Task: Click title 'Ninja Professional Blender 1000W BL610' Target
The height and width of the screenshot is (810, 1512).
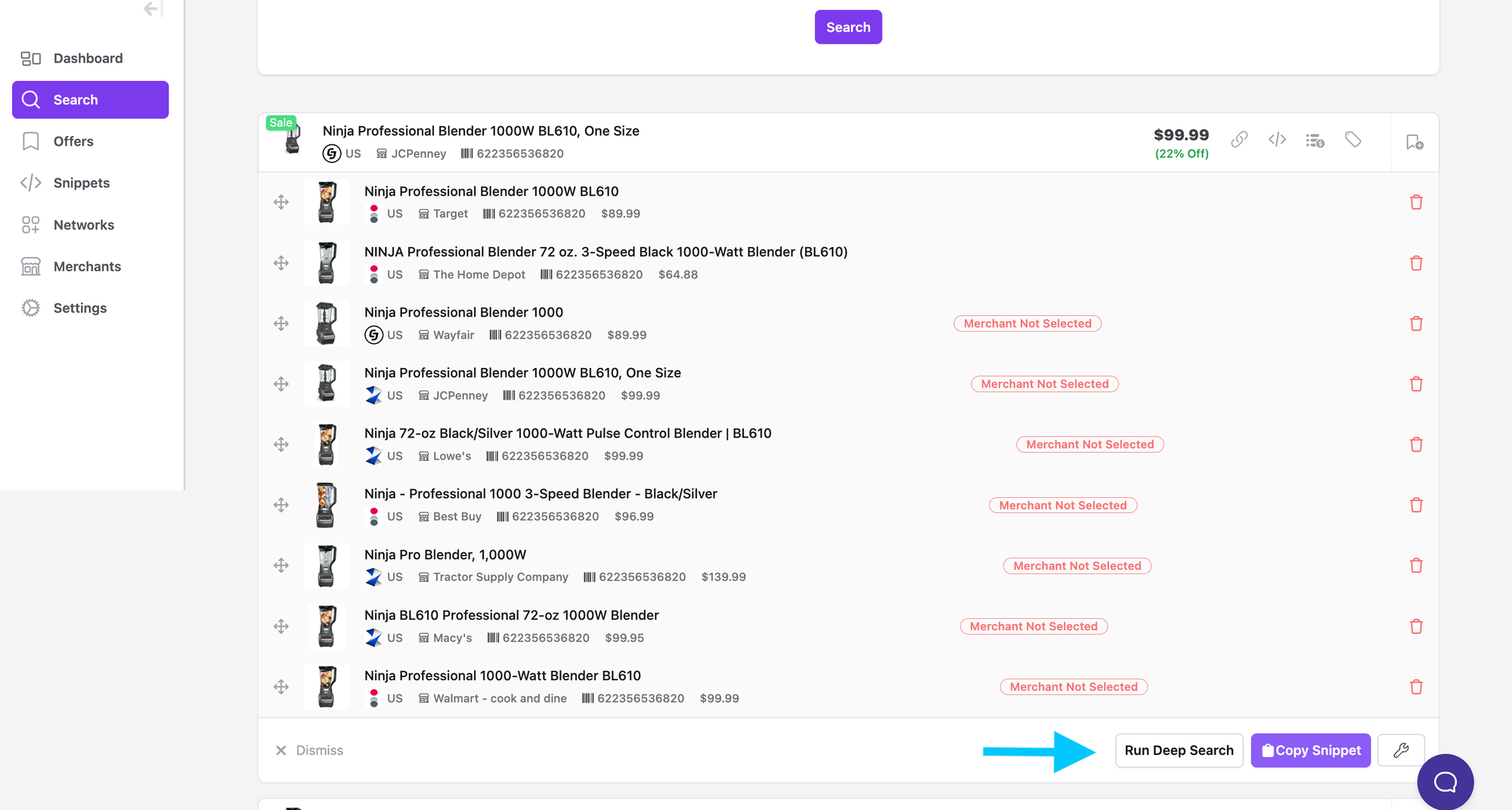Action: coord(491,191)
